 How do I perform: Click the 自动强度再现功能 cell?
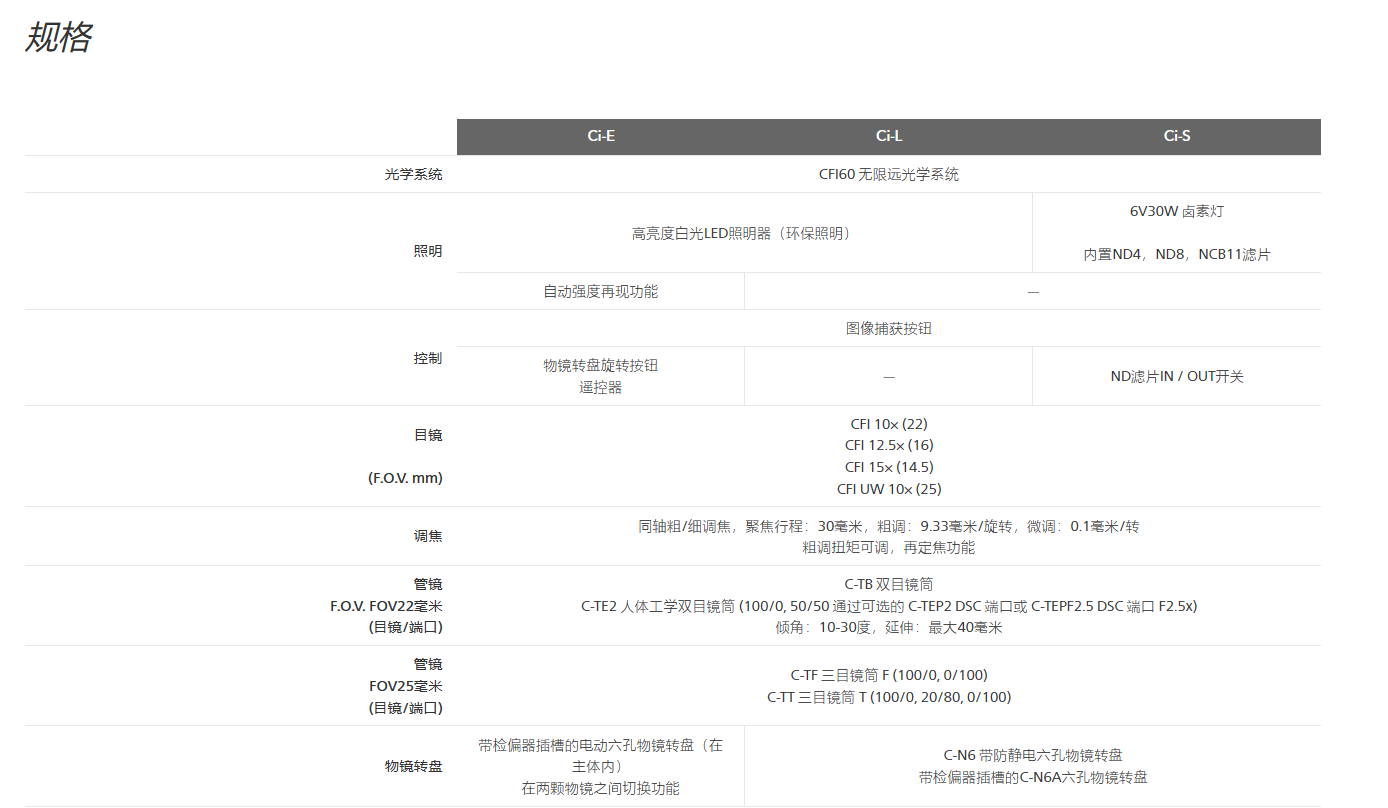[600, 292]
